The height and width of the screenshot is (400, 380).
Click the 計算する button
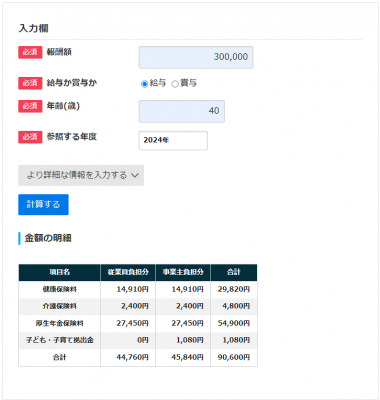click(x=43, y=204)
